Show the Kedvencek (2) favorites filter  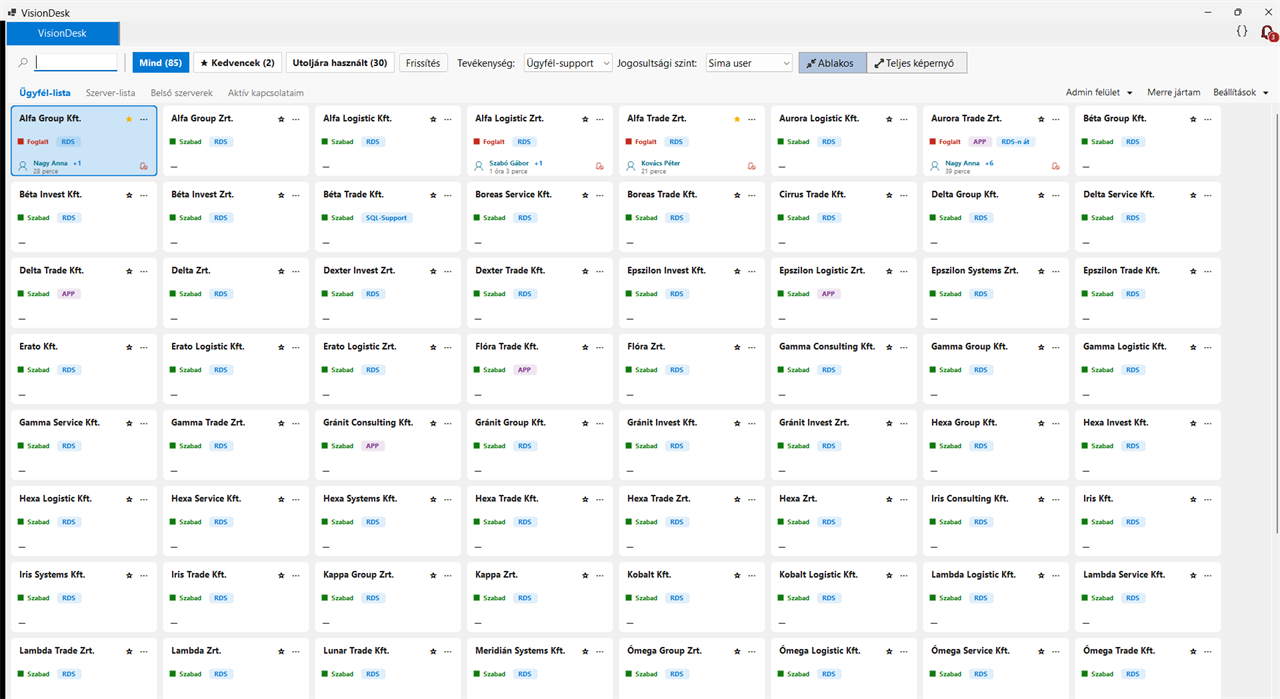point(238,63)
